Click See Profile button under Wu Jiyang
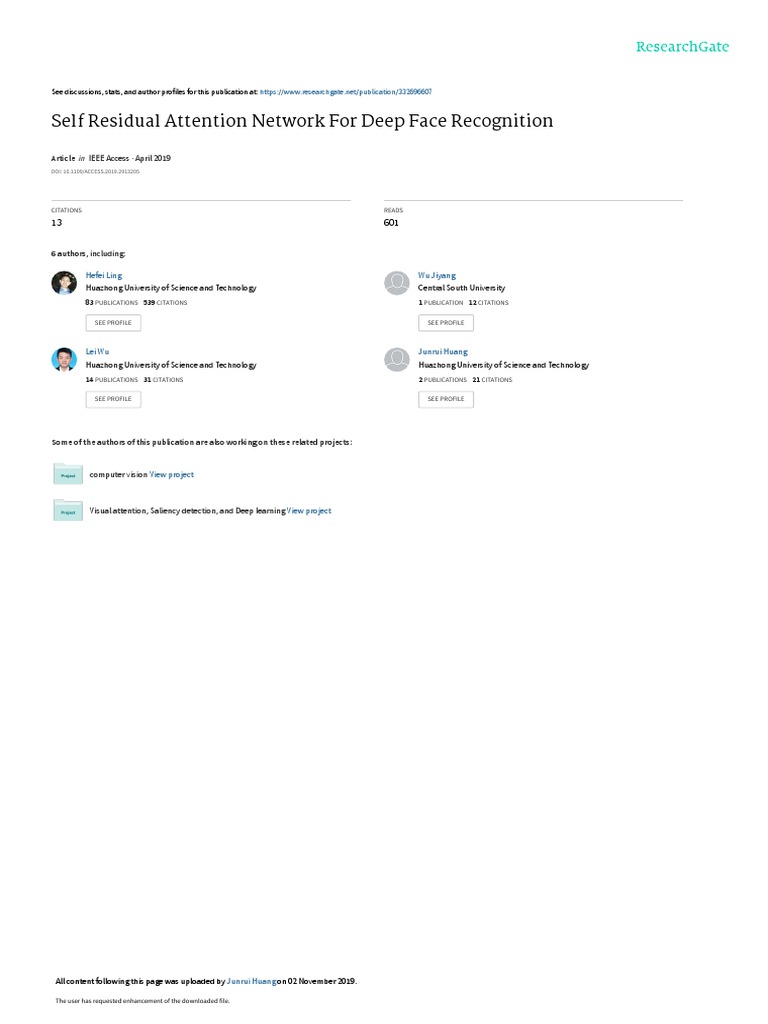The image size is (768, 1024). pos(446,323)
